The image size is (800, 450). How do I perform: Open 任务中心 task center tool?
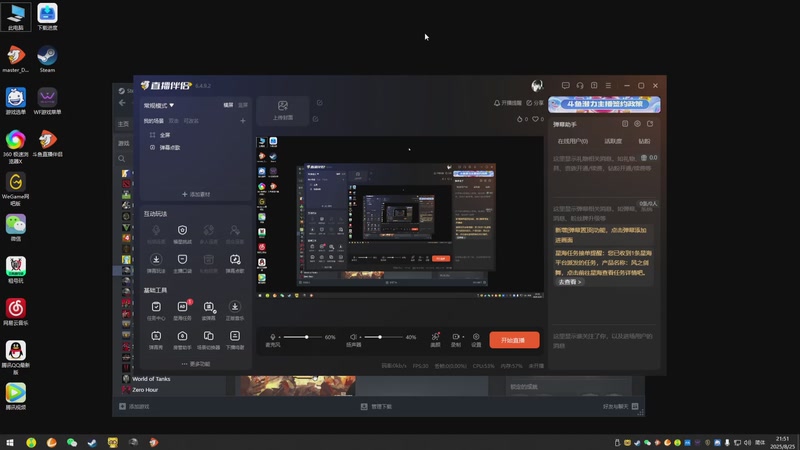point(156,310)
